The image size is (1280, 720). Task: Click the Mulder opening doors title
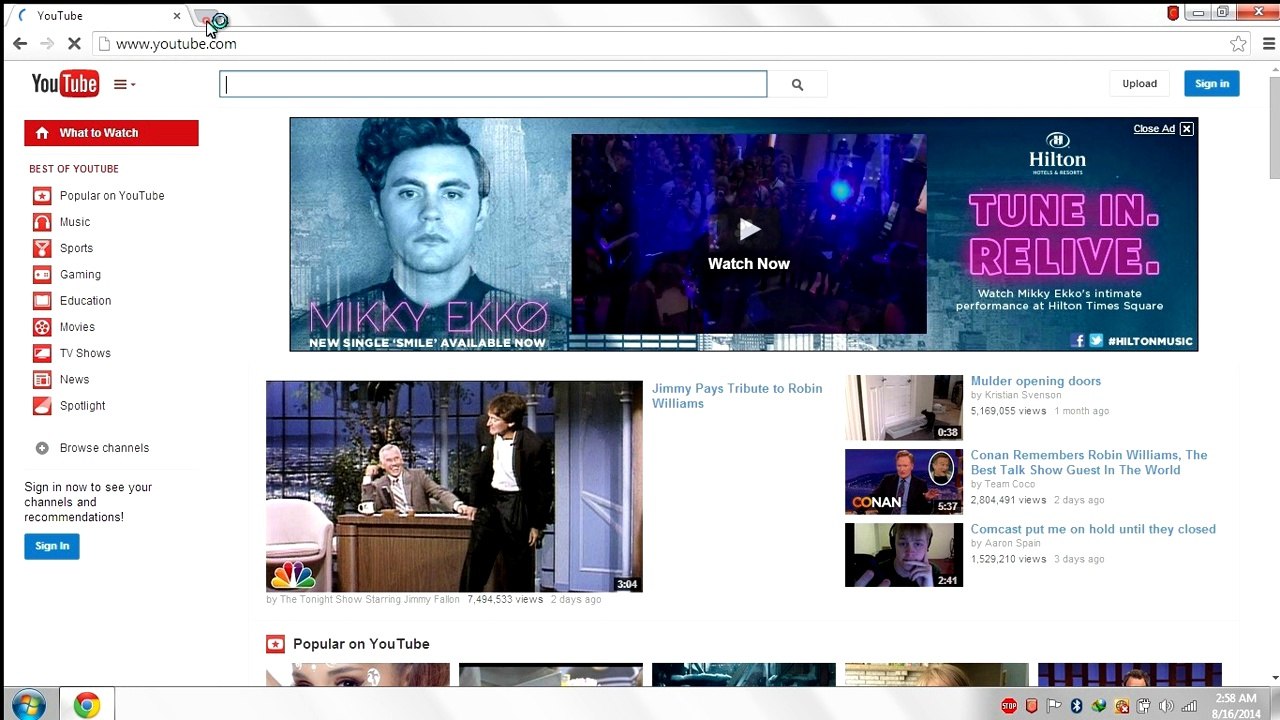pyautogui.click(x=1036, y=381)
